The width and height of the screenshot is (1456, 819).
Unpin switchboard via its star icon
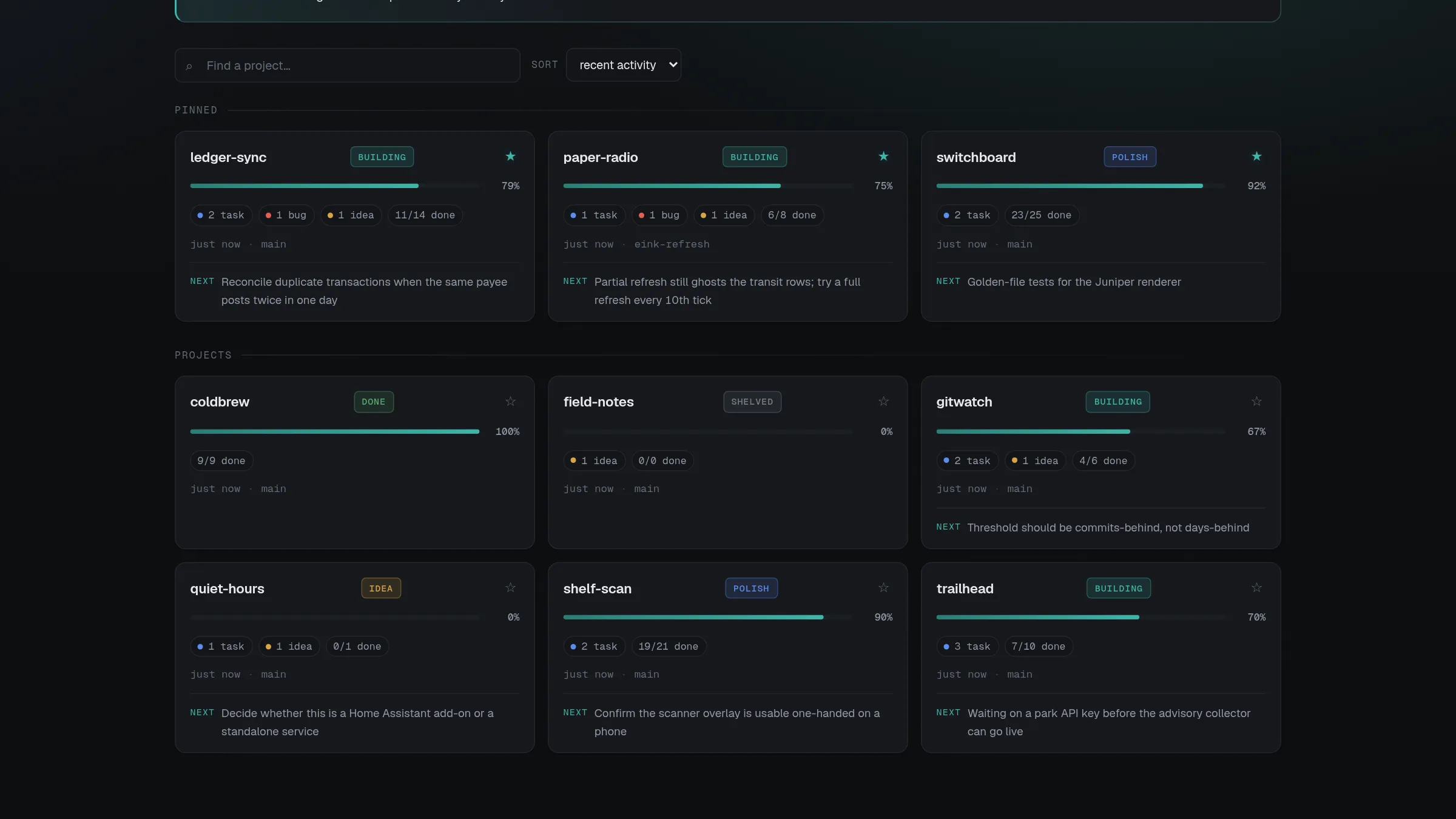click(1256, 157)
